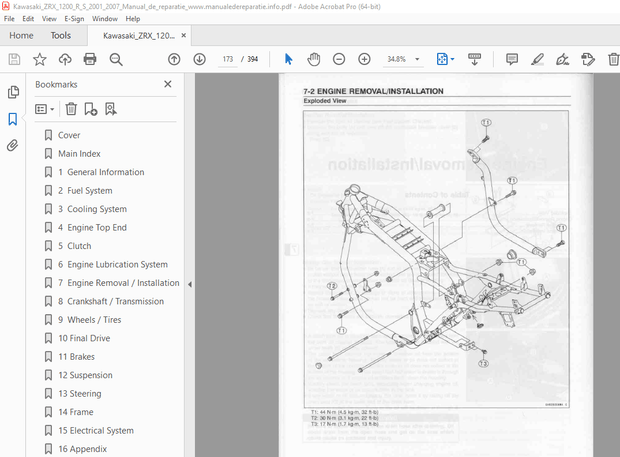Zoom in with the plus icon

(364, 59)
